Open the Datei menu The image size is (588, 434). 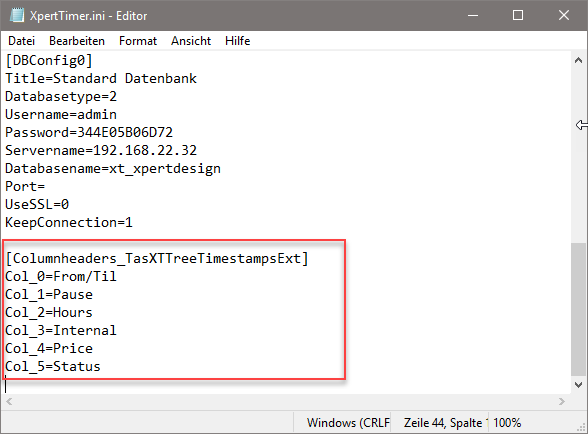pos(21,41)
